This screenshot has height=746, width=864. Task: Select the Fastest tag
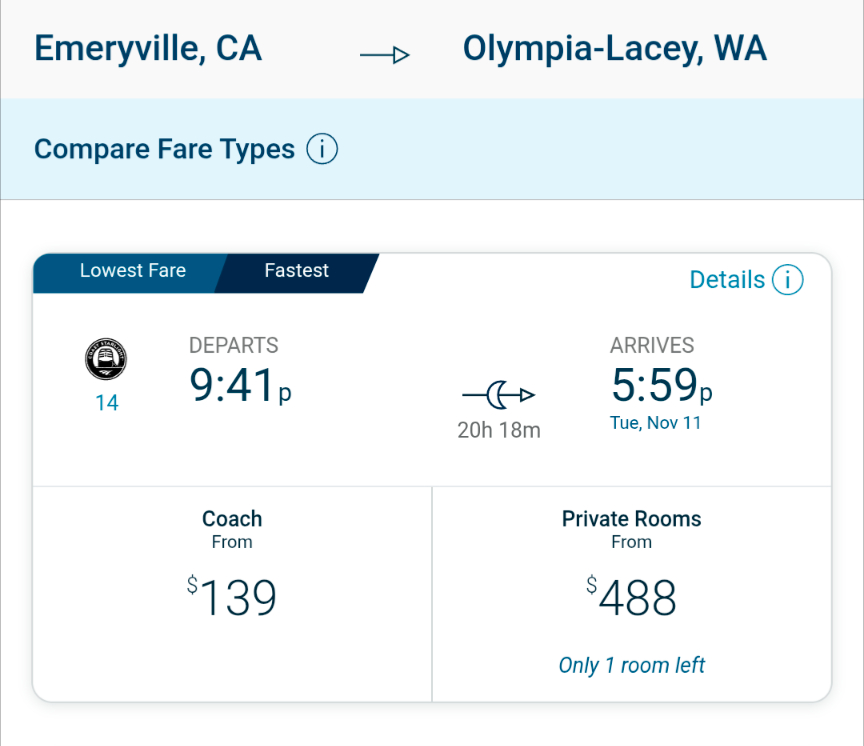coord(296,271)
